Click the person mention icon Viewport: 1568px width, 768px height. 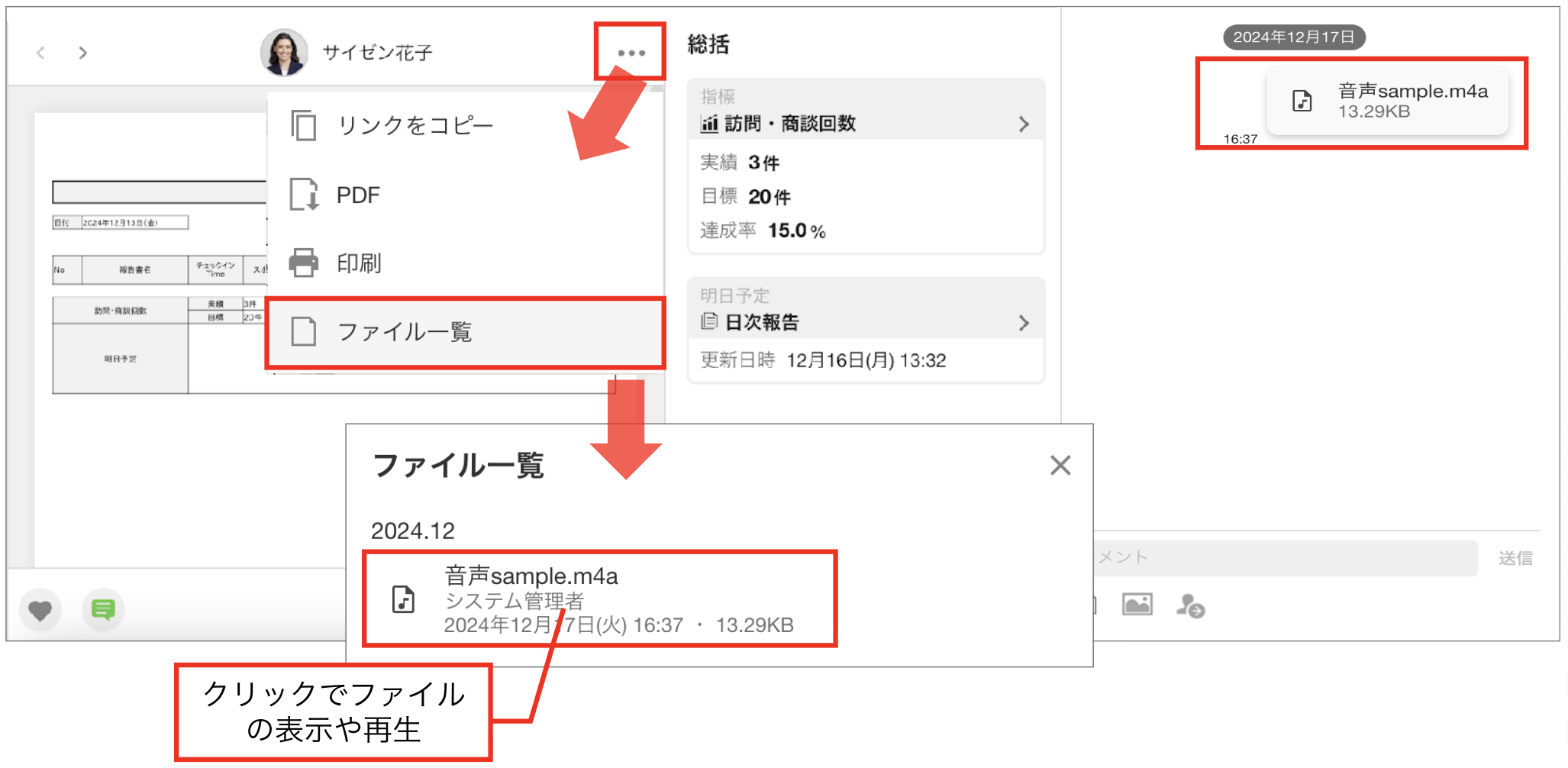point(1190,606)
